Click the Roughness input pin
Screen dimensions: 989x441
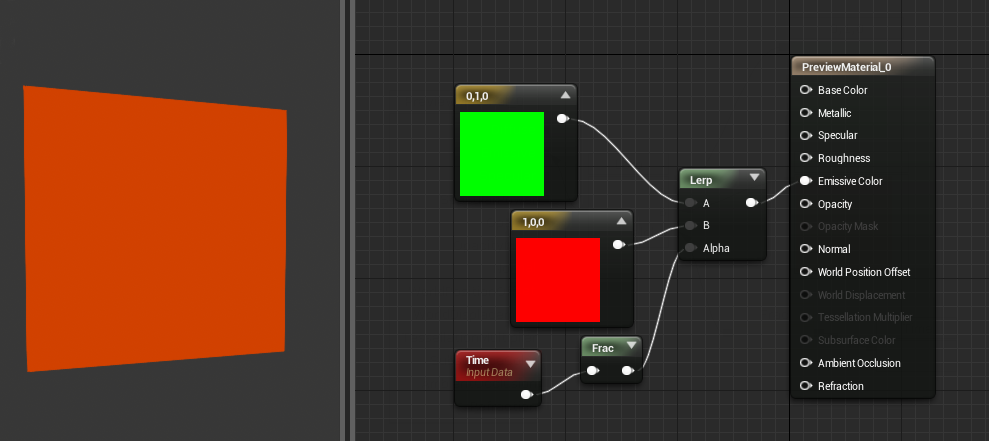805,158
